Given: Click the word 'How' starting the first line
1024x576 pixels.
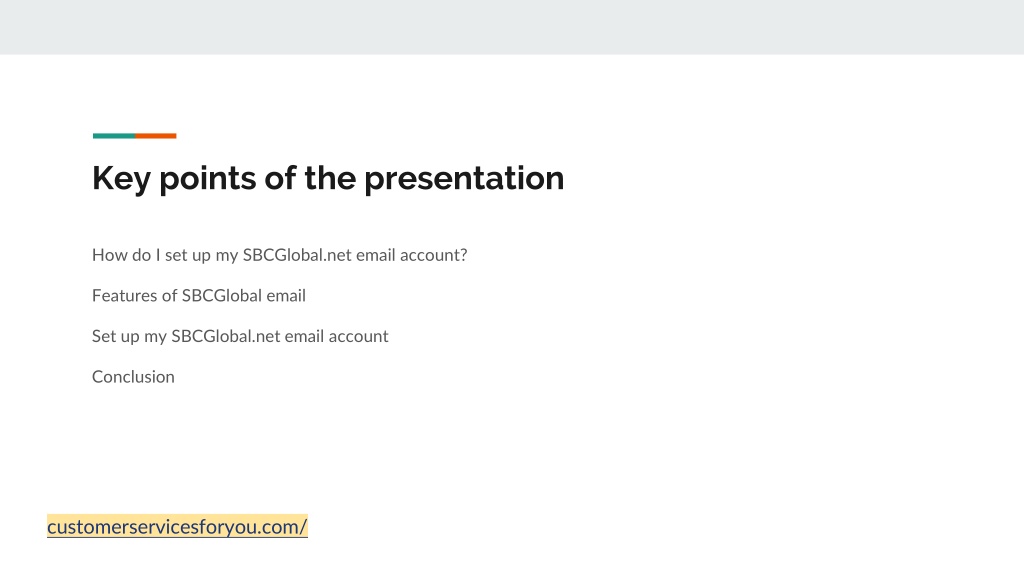Looking at the screenshot, I should tap(106, 255).
